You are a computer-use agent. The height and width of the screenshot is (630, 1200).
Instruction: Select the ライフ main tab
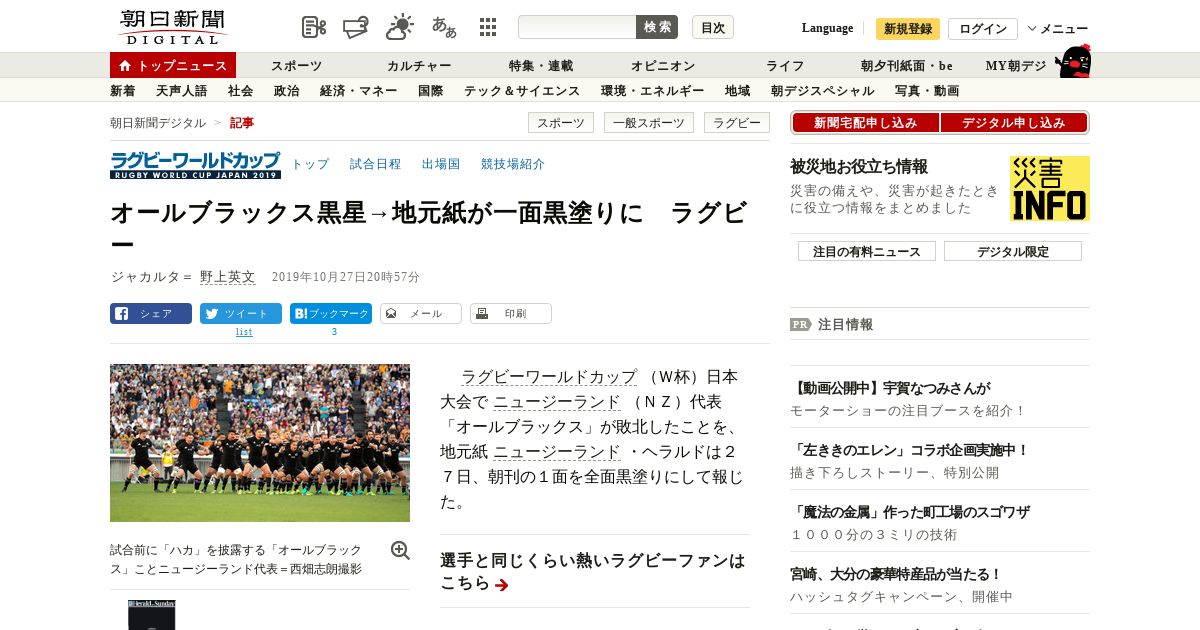point(785,66)
